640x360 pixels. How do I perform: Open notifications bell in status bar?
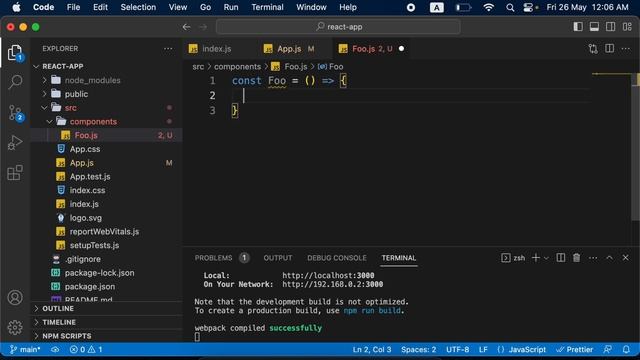(626, 350)
